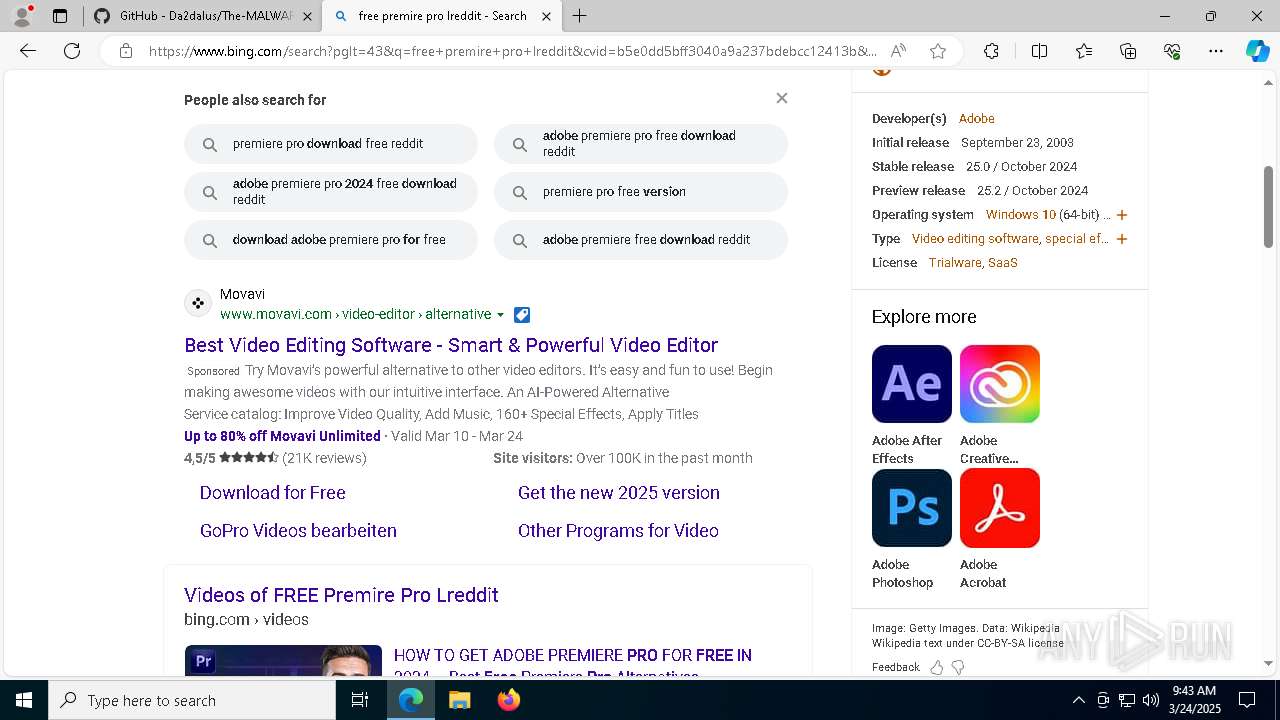The height and width of the screenshot is (720, 1280).
Task: Switch to the GitHub Da2dalus tab
Action: [202, 16]
